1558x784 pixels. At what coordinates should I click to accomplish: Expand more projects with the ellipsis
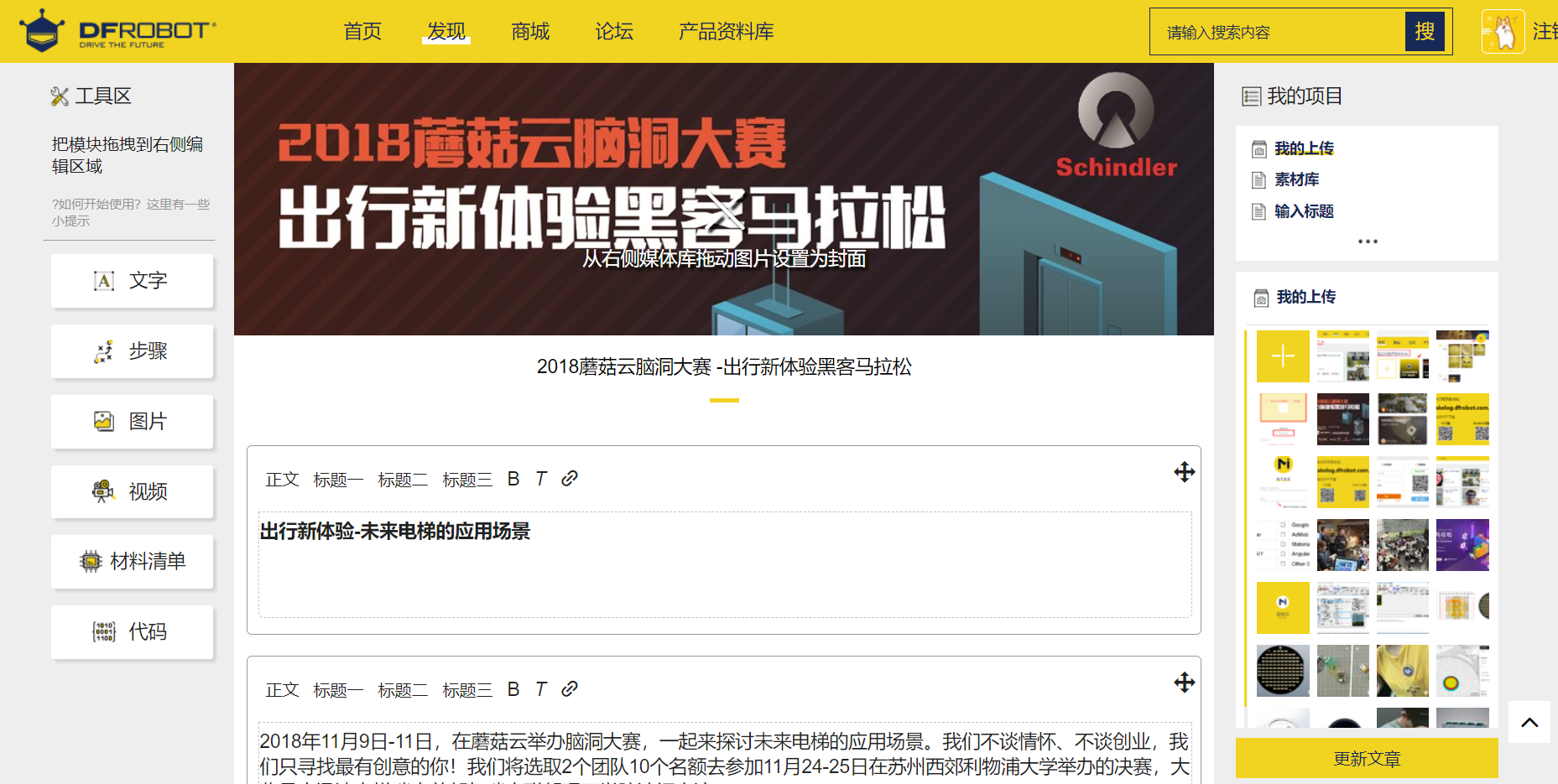click(x=1368, y=241)
